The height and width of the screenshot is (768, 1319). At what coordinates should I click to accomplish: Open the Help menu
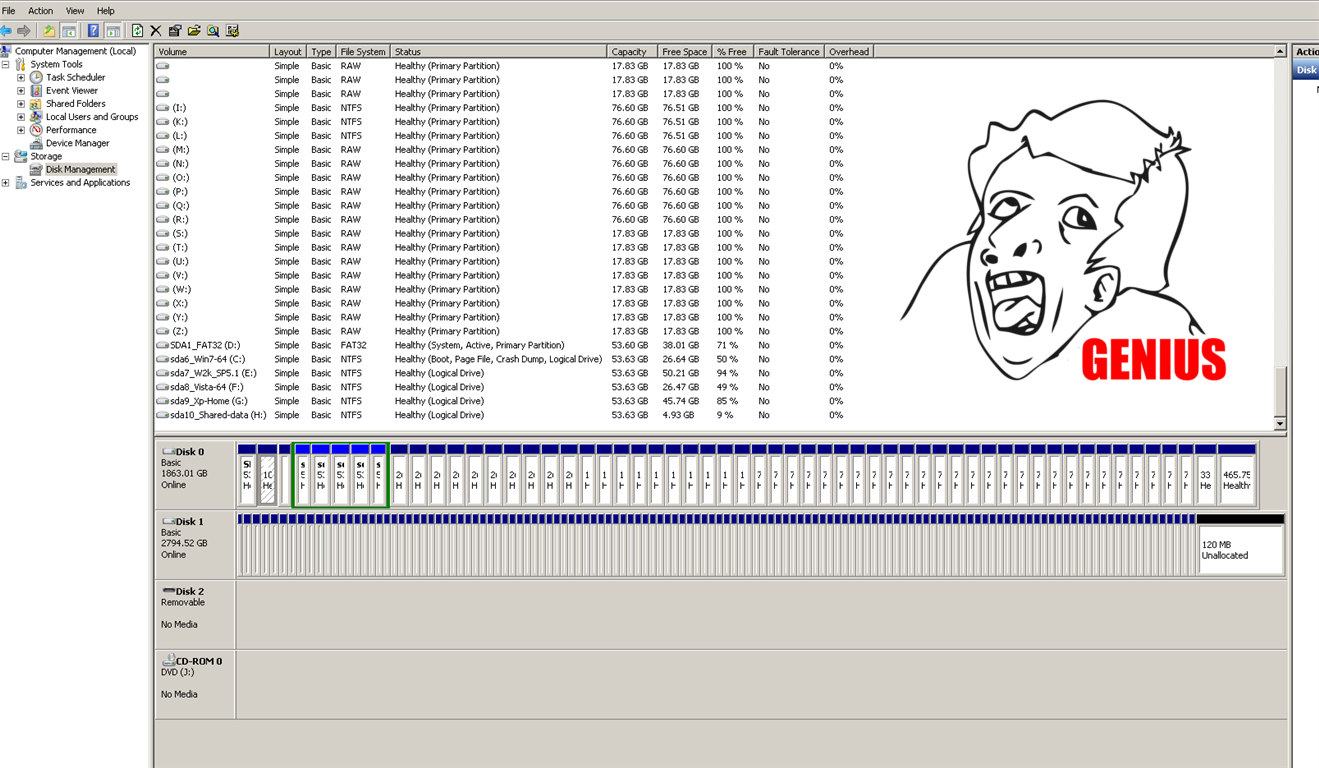[x=106, y=10]
